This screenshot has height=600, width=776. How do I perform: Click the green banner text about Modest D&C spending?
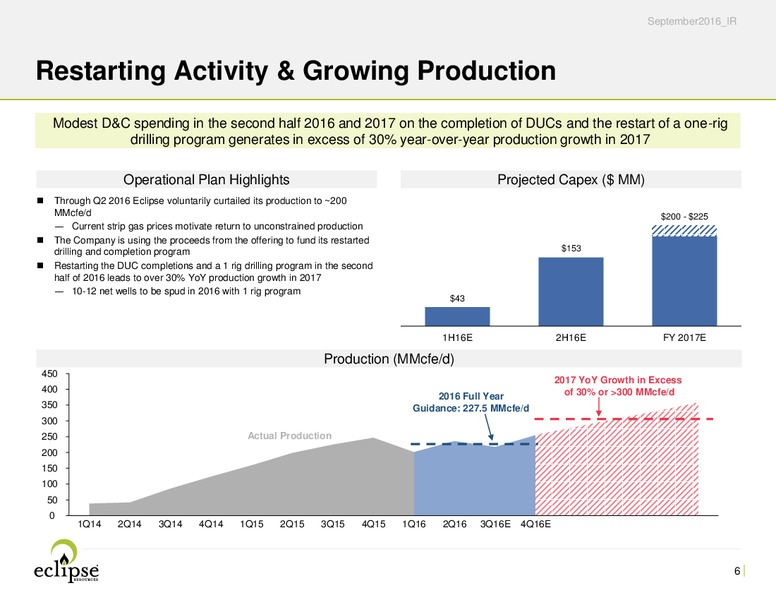point(389,131)
